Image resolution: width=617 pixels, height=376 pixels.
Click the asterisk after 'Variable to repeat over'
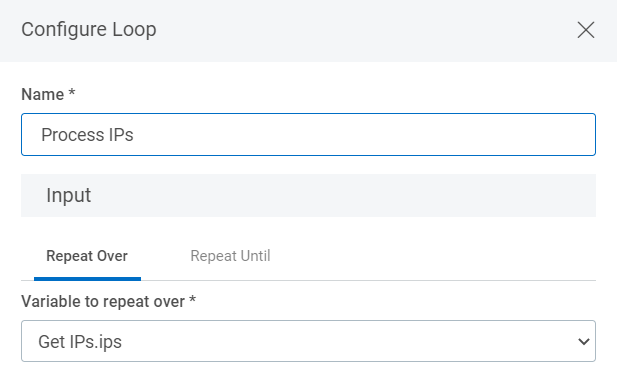(x=192, y=300)
